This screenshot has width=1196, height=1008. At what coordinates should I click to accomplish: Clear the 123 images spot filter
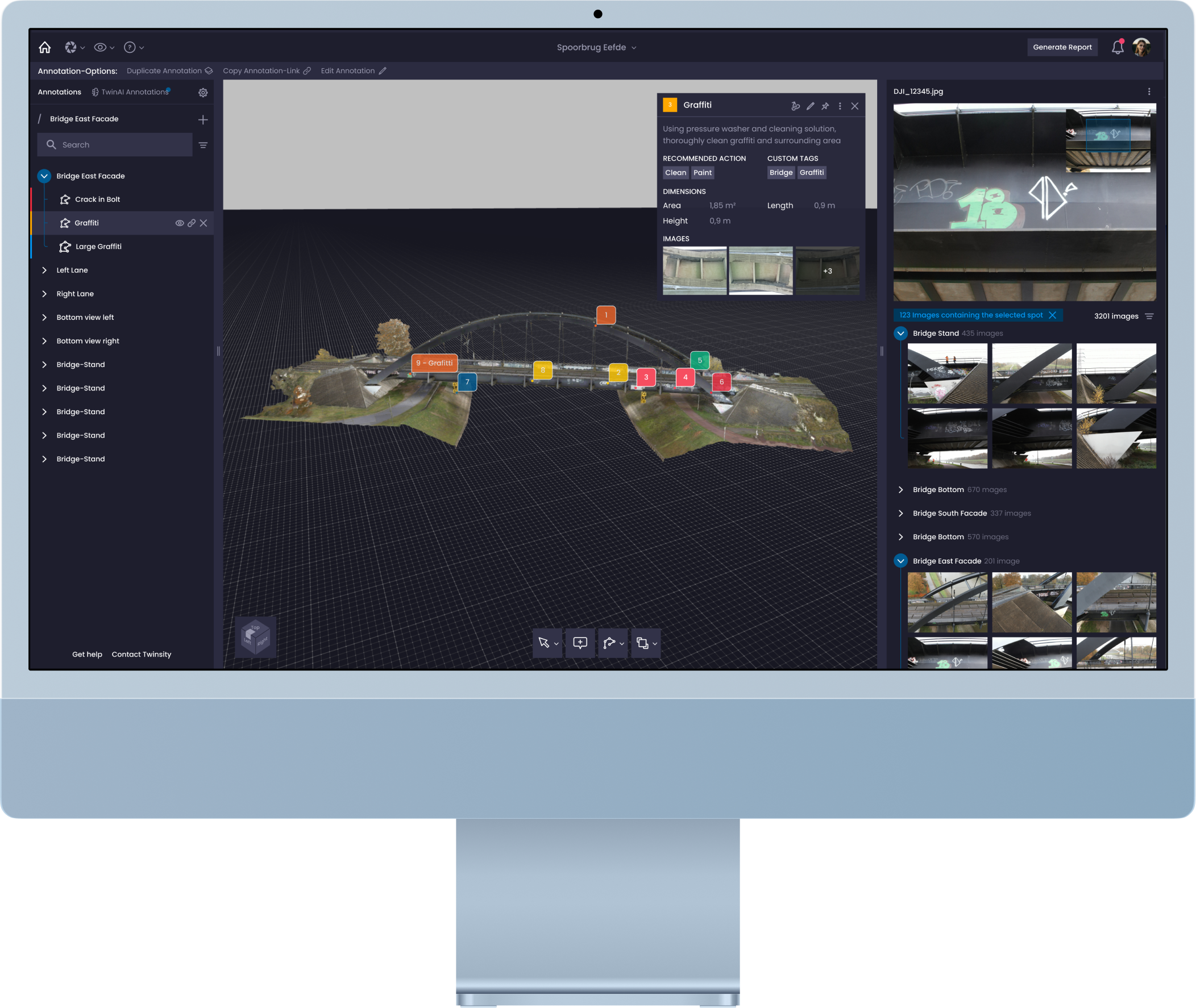(1052, 315)
